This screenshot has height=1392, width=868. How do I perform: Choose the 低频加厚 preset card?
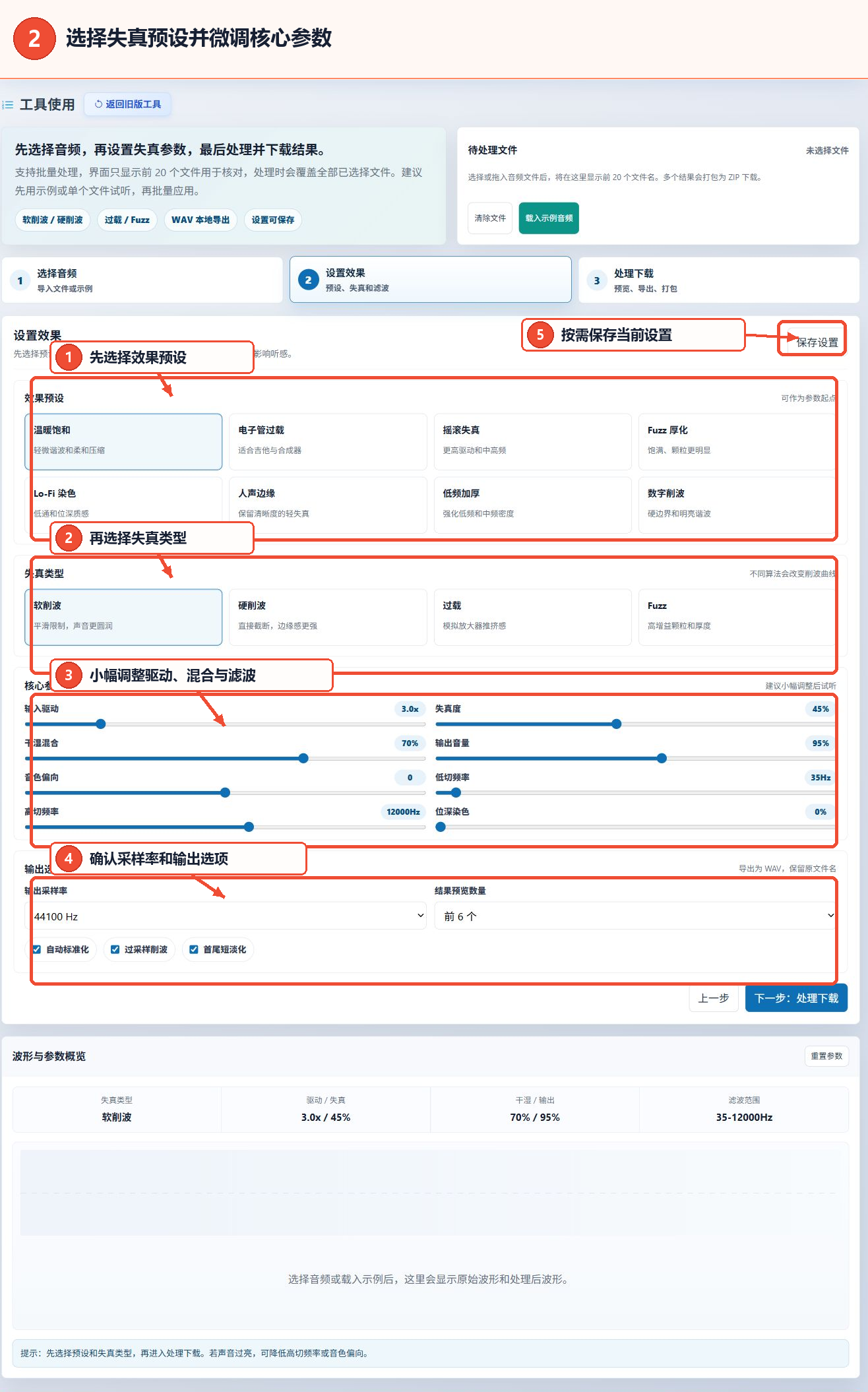(x=533, y=505)
